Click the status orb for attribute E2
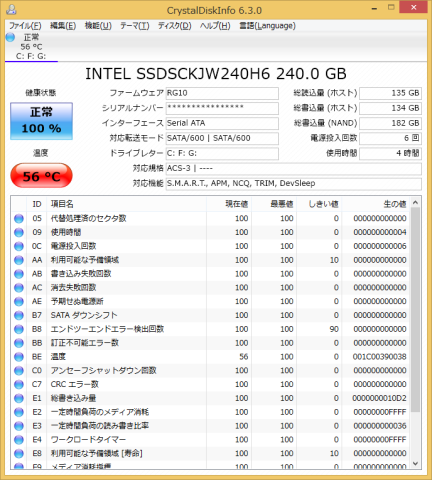Image resolution: width=432 pixels, height=480 pixels. coord(19,412)
